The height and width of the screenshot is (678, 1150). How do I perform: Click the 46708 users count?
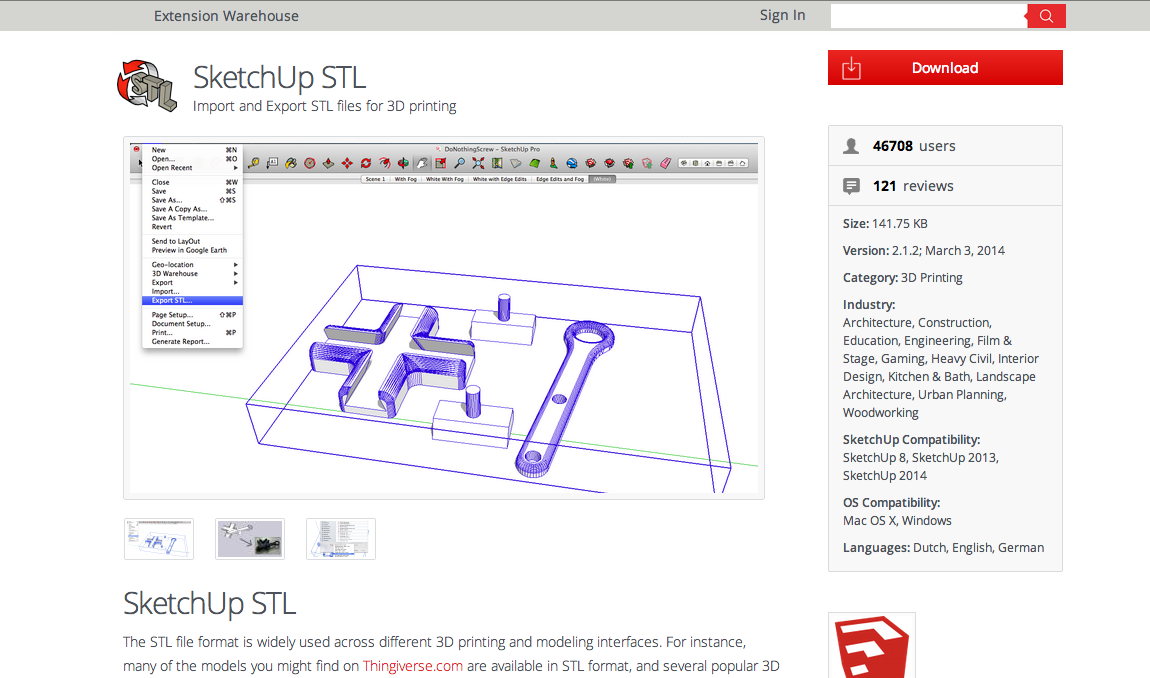point(914,146)
